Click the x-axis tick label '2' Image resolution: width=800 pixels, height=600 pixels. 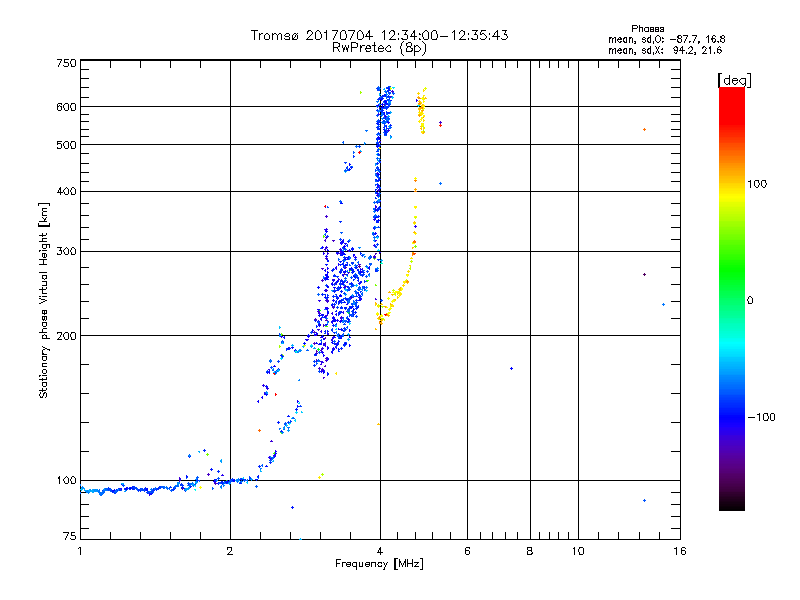tap(230, 551)
